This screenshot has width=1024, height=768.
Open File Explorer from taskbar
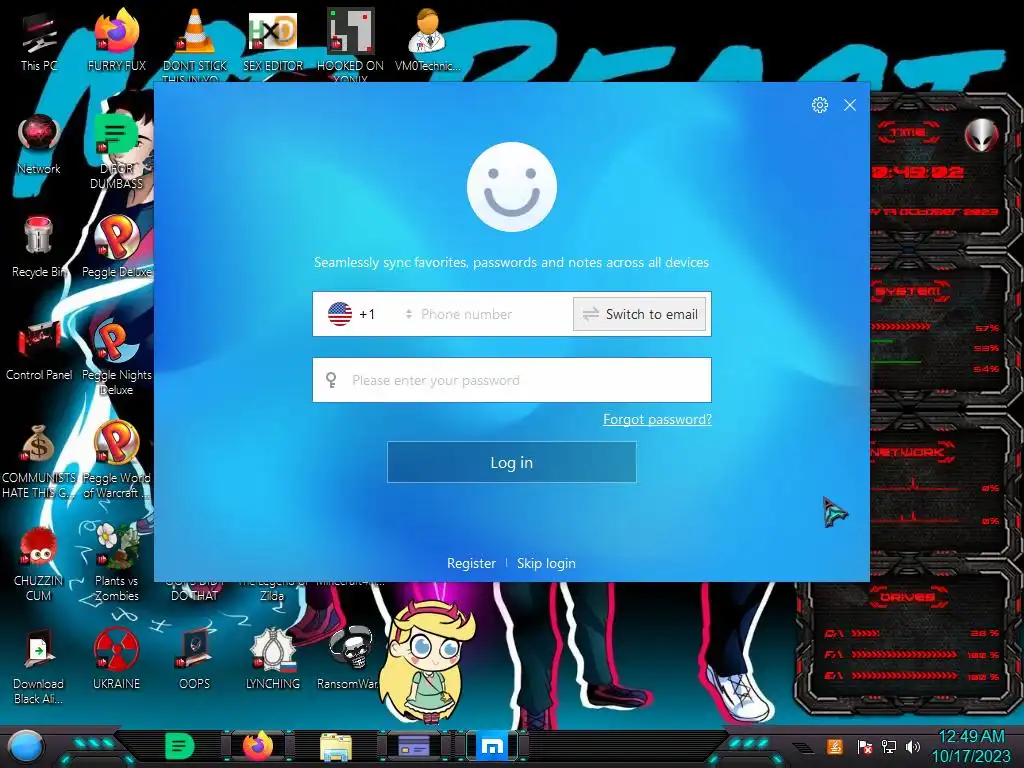pyautogui.click(x=336, y=746)
